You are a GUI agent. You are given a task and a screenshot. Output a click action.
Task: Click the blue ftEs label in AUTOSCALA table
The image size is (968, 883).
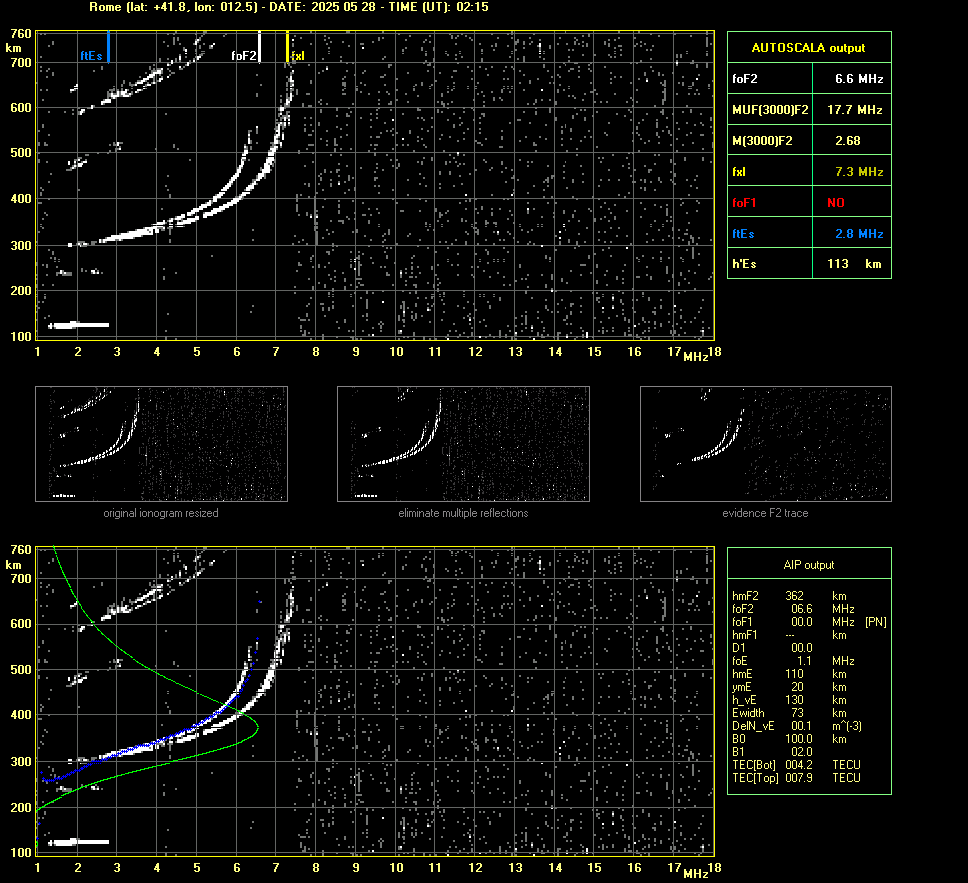(x=743, y=233)
